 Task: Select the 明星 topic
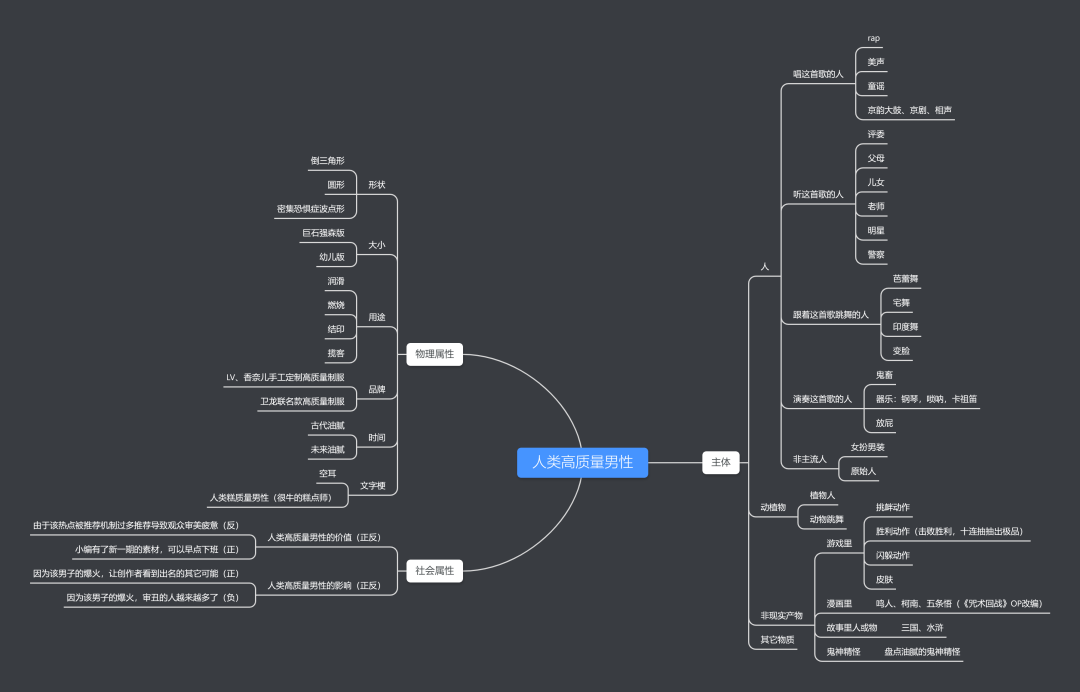click(x=875, y=231)
